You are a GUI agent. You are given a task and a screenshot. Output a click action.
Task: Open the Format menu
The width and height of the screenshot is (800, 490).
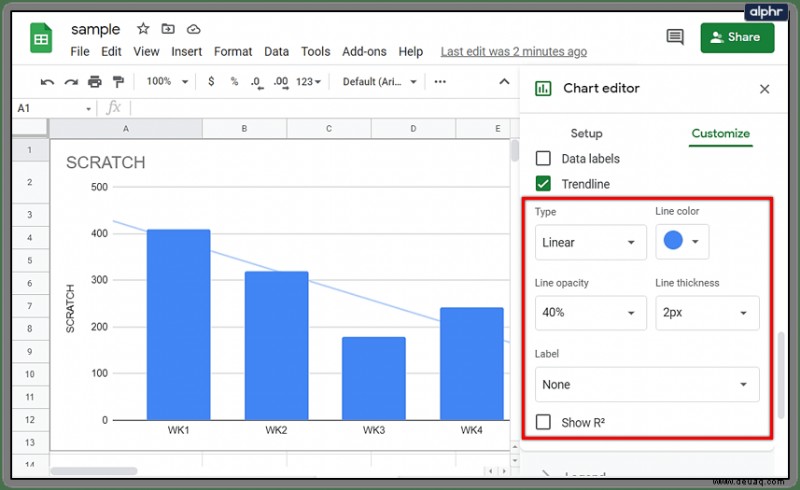[233, 52]
